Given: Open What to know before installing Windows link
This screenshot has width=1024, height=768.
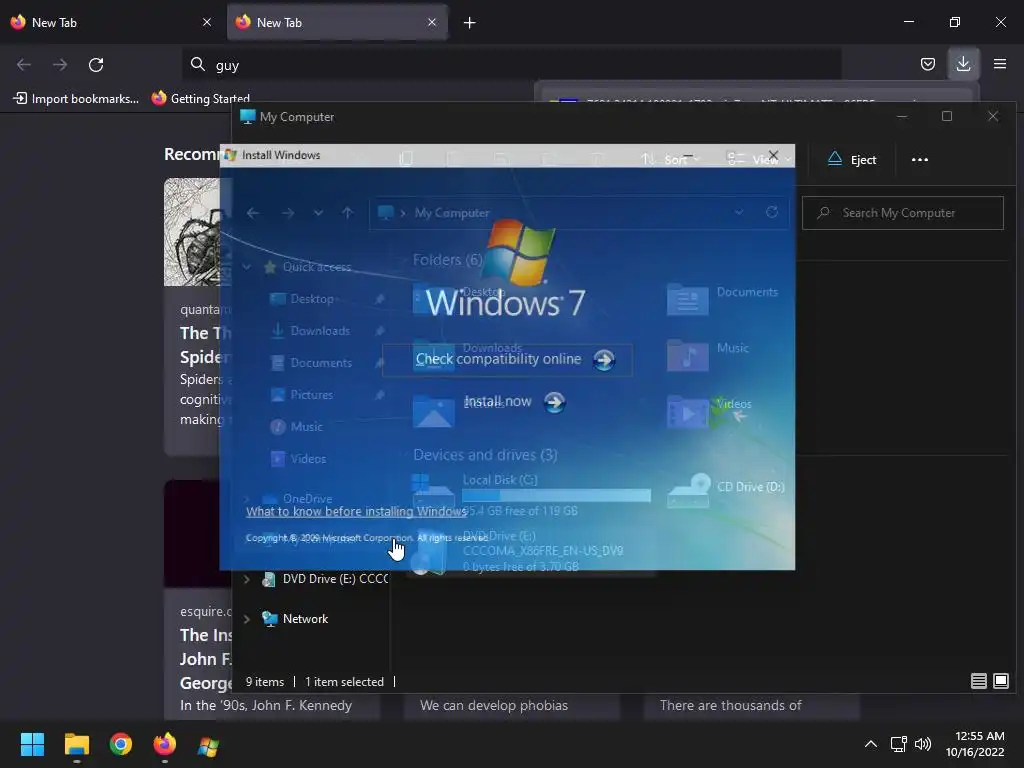Looking at the screenshot, I should pos(357,511).
